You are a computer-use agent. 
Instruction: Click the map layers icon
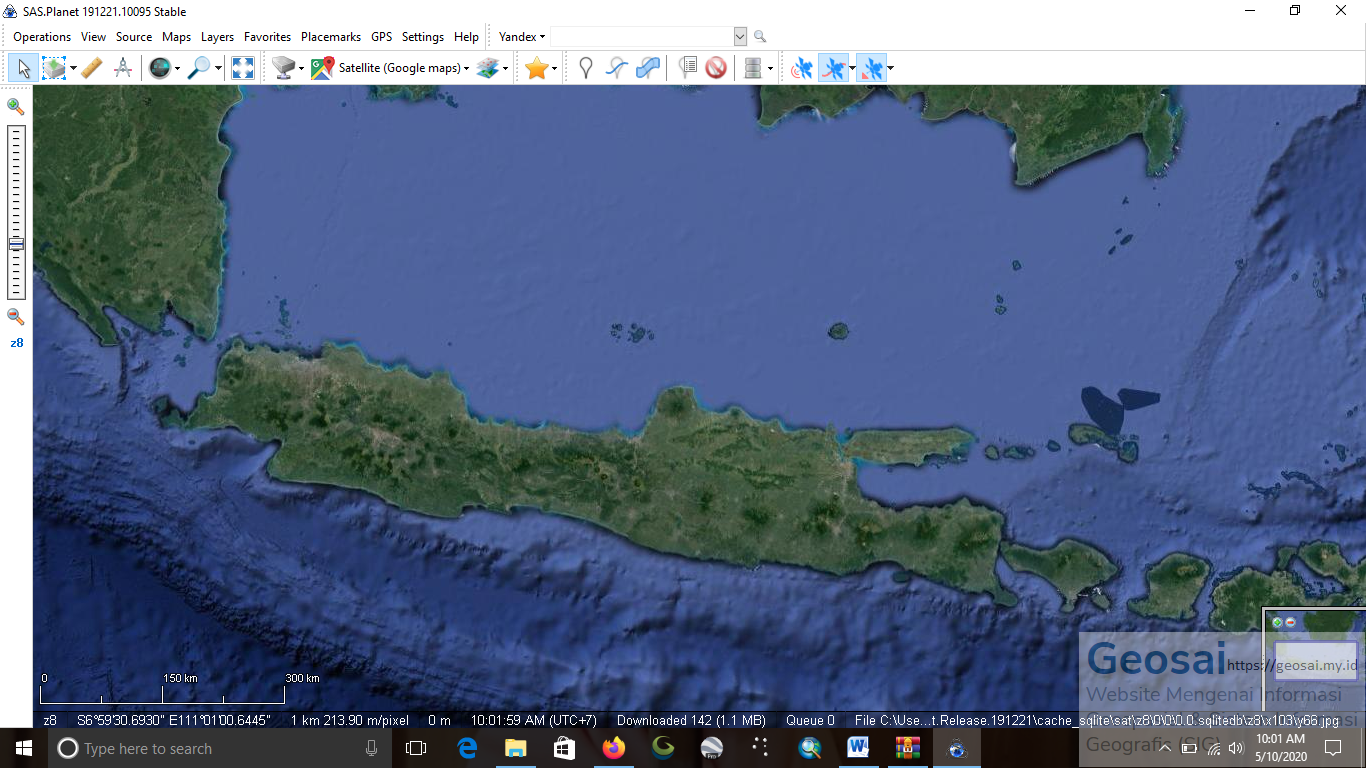point(487,68)
